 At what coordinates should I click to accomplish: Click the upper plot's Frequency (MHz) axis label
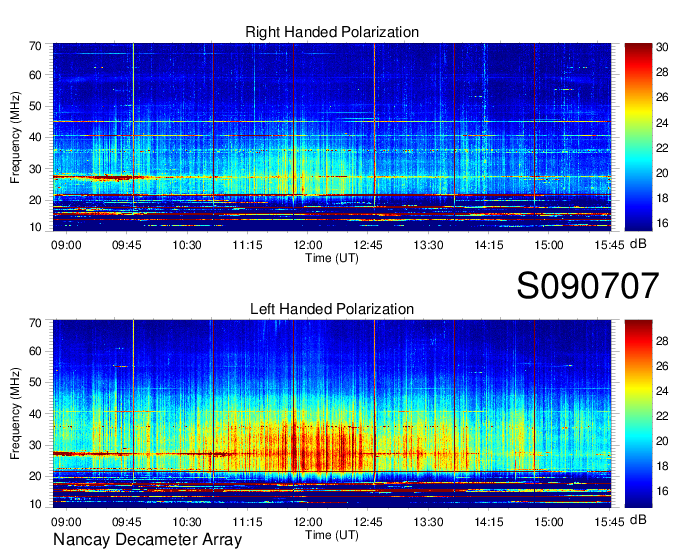click(15, 137)
